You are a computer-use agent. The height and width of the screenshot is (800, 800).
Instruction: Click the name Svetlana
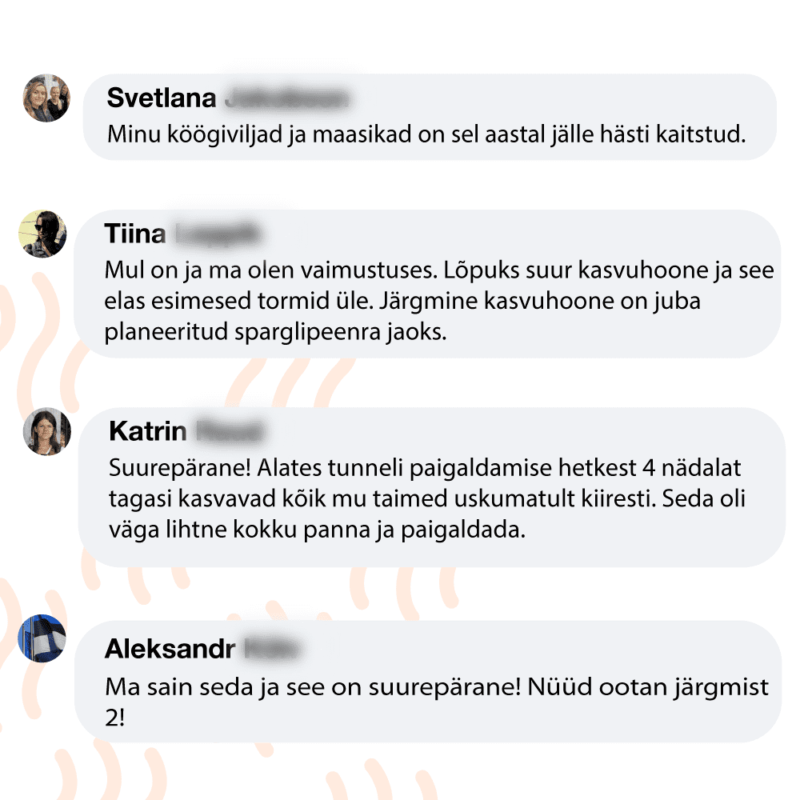(x=161, y=98)
